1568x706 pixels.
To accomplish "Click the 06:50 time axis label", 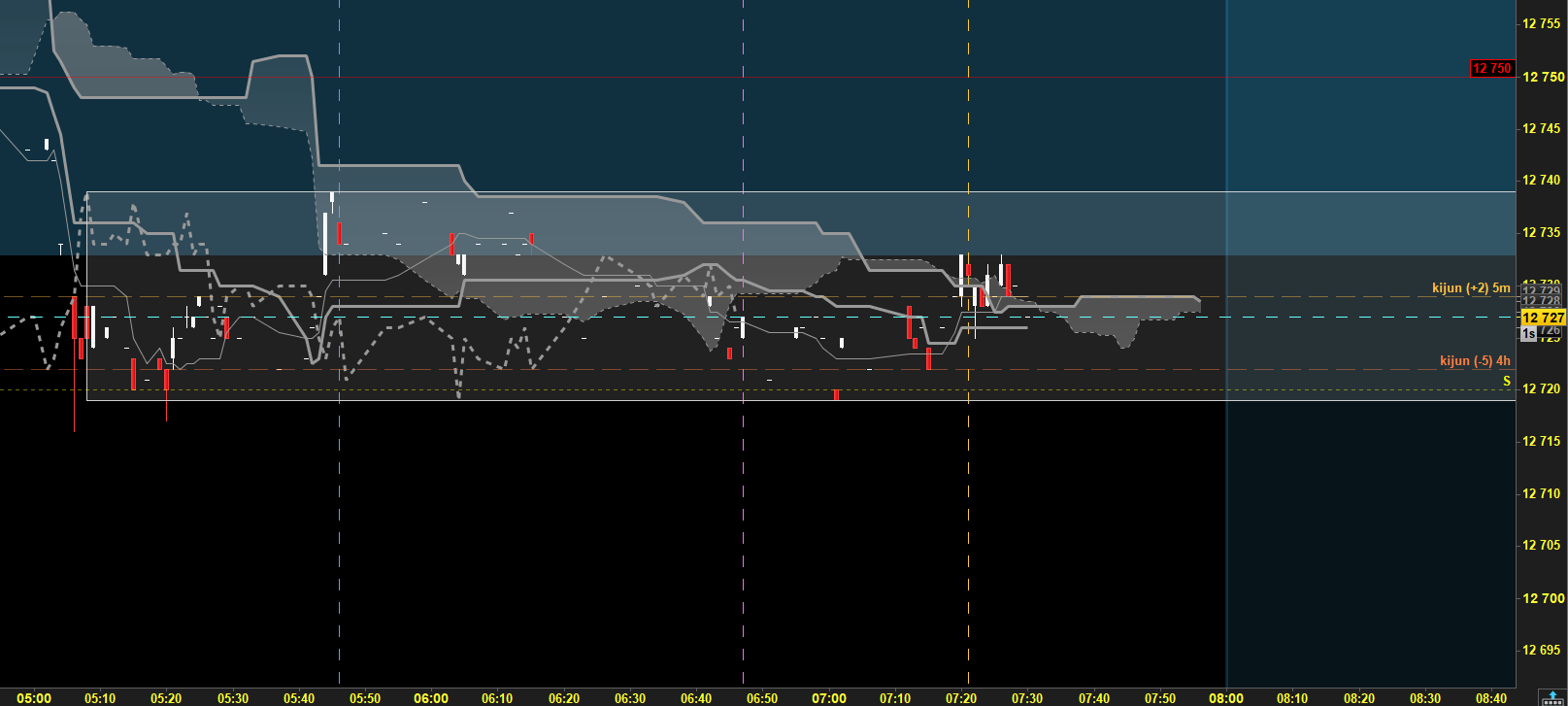I will [x=762, y=698].
